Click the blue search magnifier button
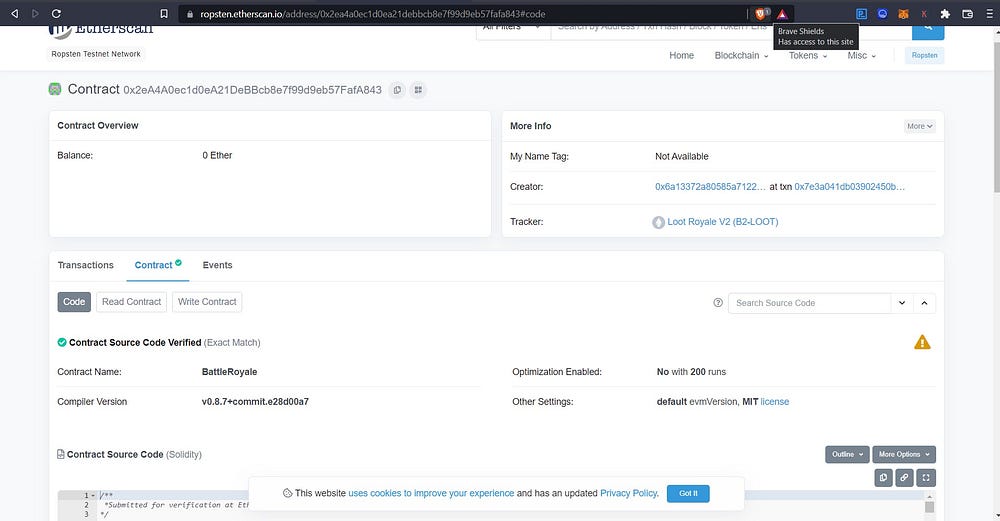Image resolution: width=1000 pixels, height=521 pixels. coord(928,30)
